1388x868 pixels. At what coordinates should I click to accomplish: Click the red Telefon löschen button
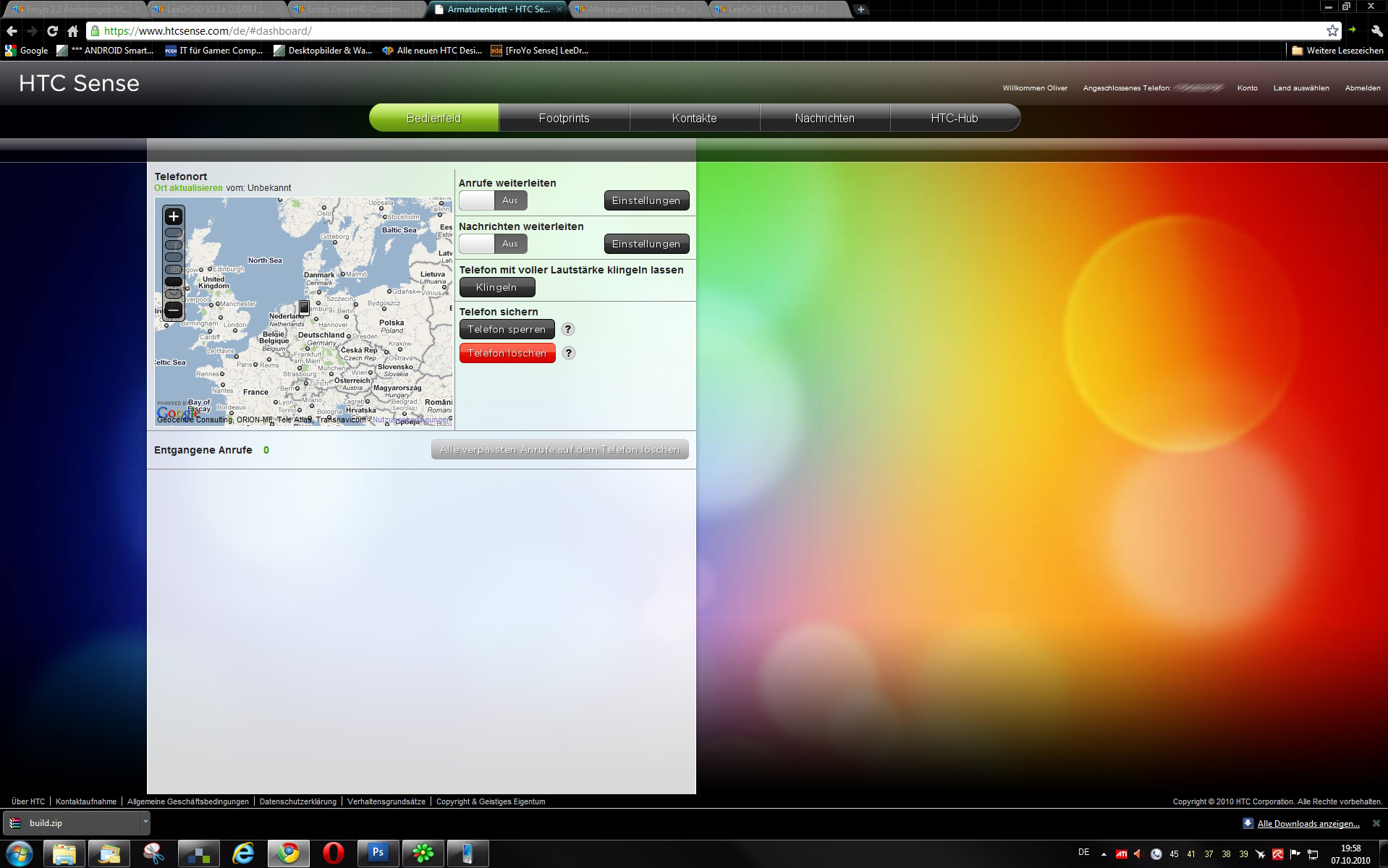coord(507,353)
